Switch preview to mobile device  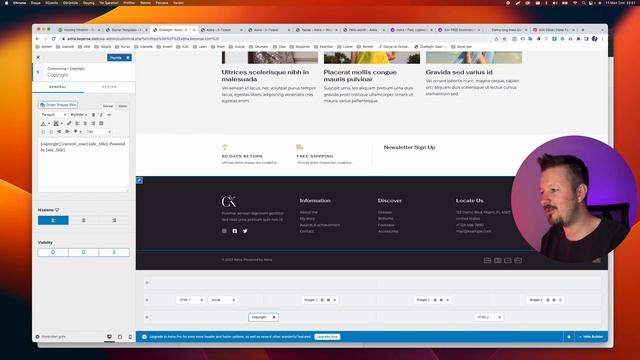click(130, 337)
